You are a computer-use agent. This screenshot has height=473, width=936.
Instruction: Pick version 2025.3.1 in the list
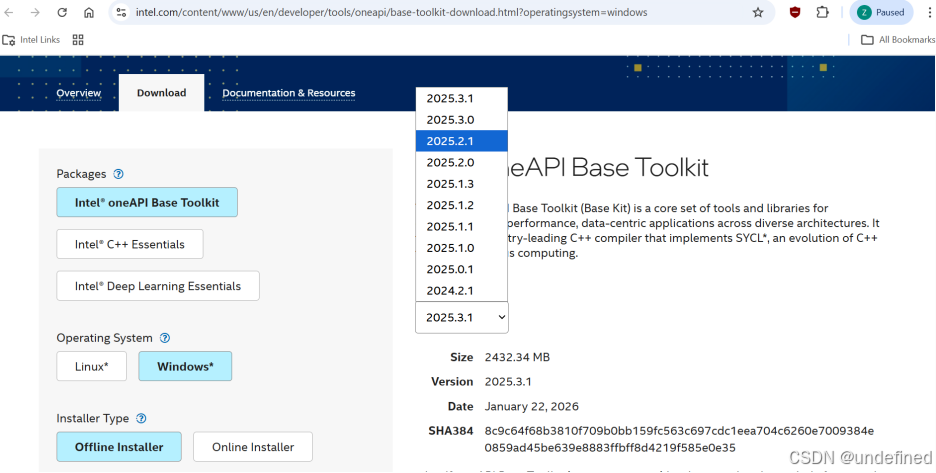(x=461, y=99)
